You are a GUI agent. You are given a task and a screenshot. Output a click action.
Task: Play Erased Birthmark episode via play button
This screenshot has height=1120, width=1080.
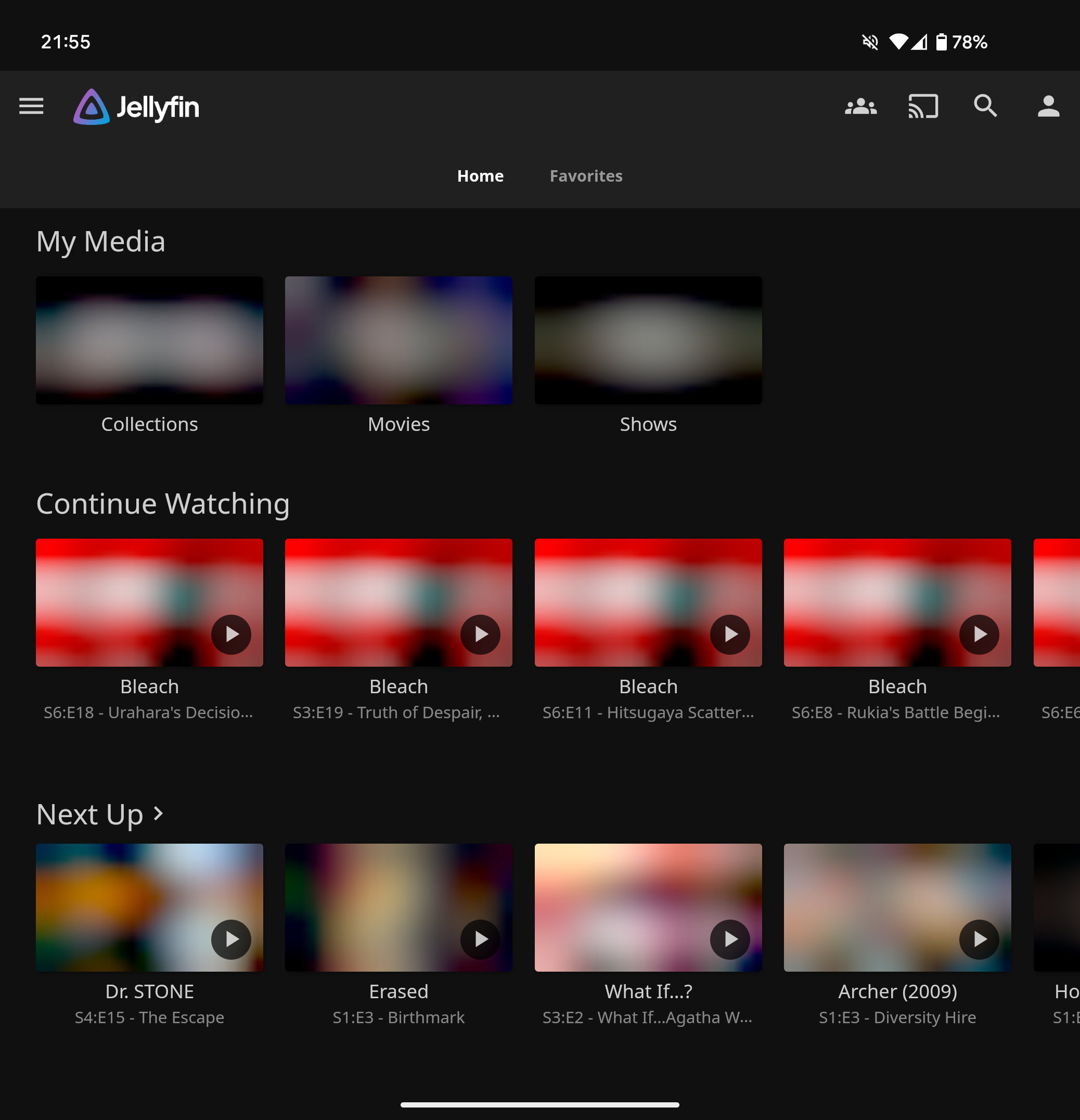[480, 939]
